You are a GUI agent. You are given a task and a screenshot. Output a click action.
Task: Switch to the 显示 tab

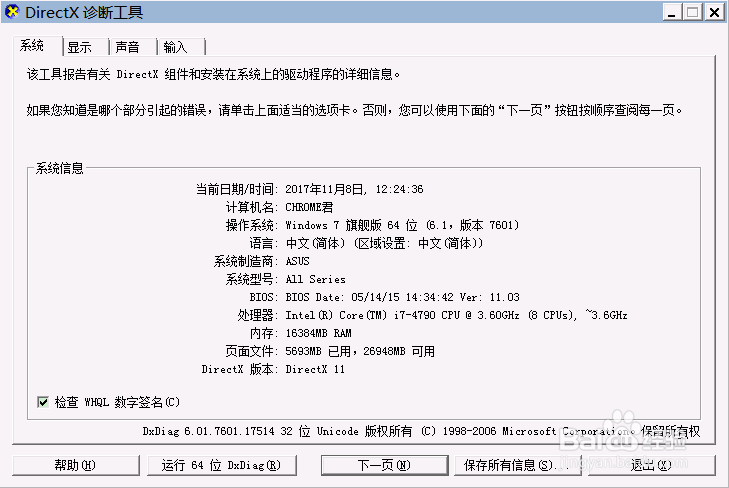click(86, 47)
